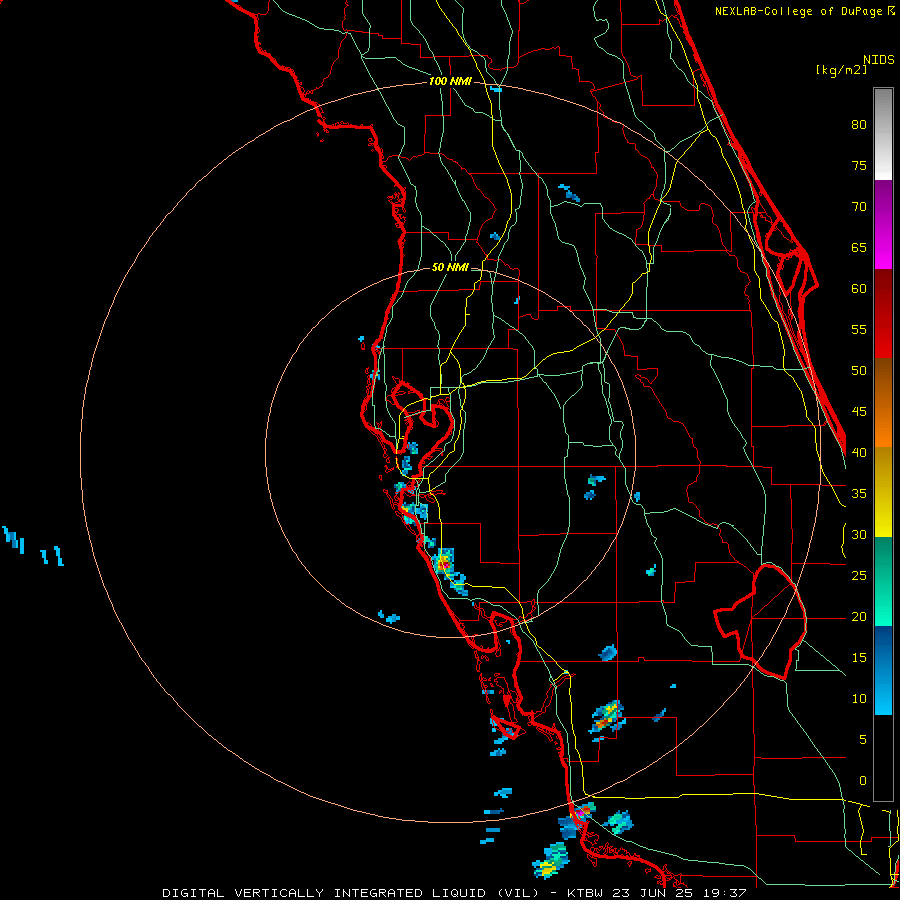Viewport: 900px width, 900px height.
Task: Click the 50 NMI range ring label
Action: (449, 267)
